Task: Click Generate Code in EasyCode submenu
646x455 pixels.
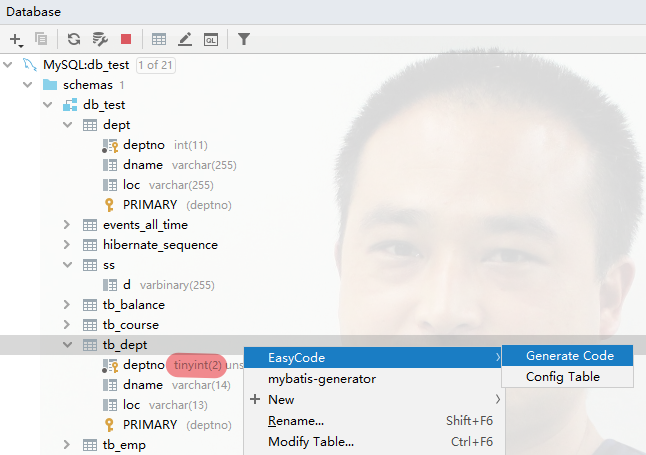Action: [567, 356]
